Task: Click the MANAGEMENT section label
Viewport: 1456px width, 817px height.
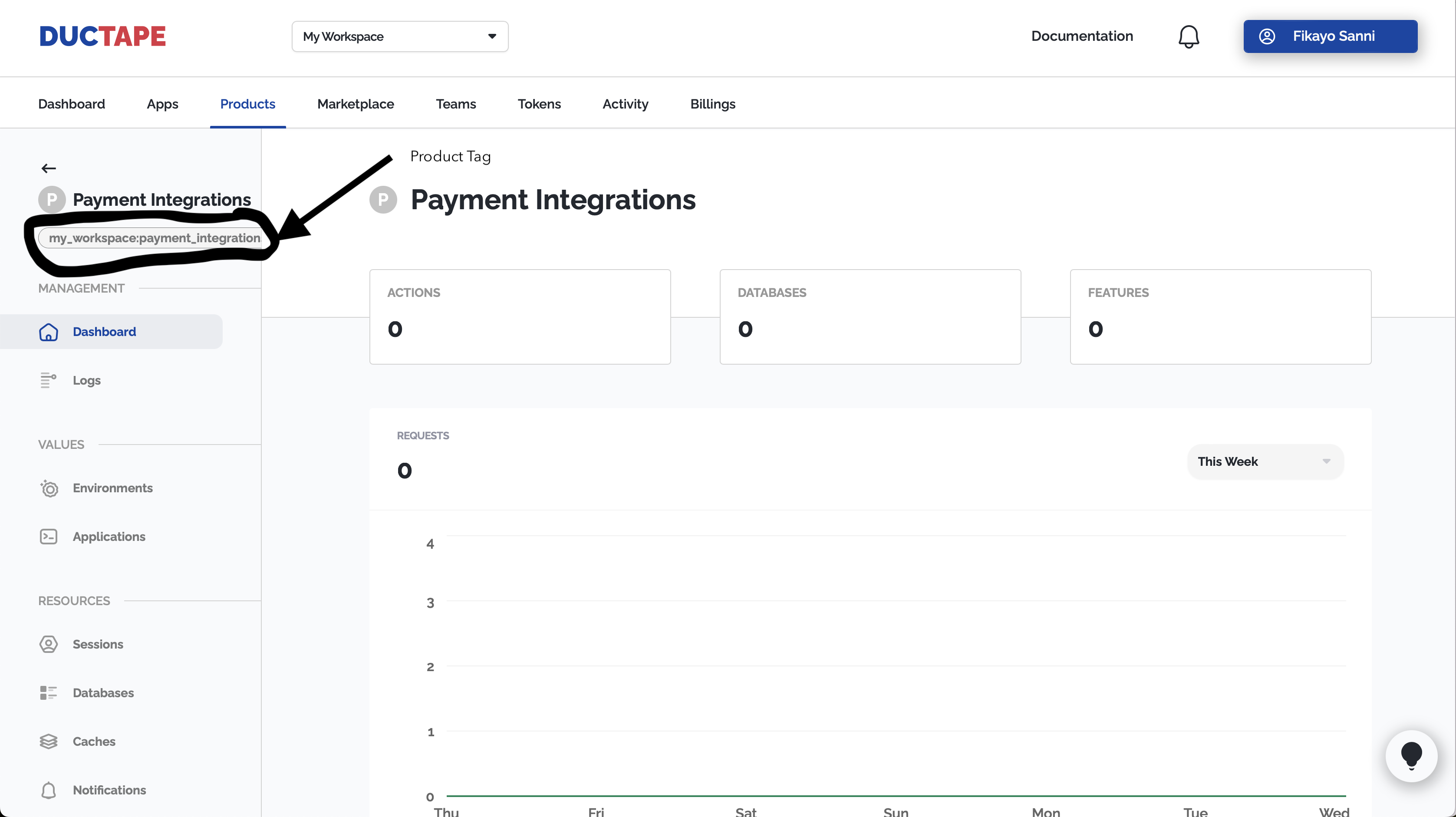Action: click(x=81, y=288)
